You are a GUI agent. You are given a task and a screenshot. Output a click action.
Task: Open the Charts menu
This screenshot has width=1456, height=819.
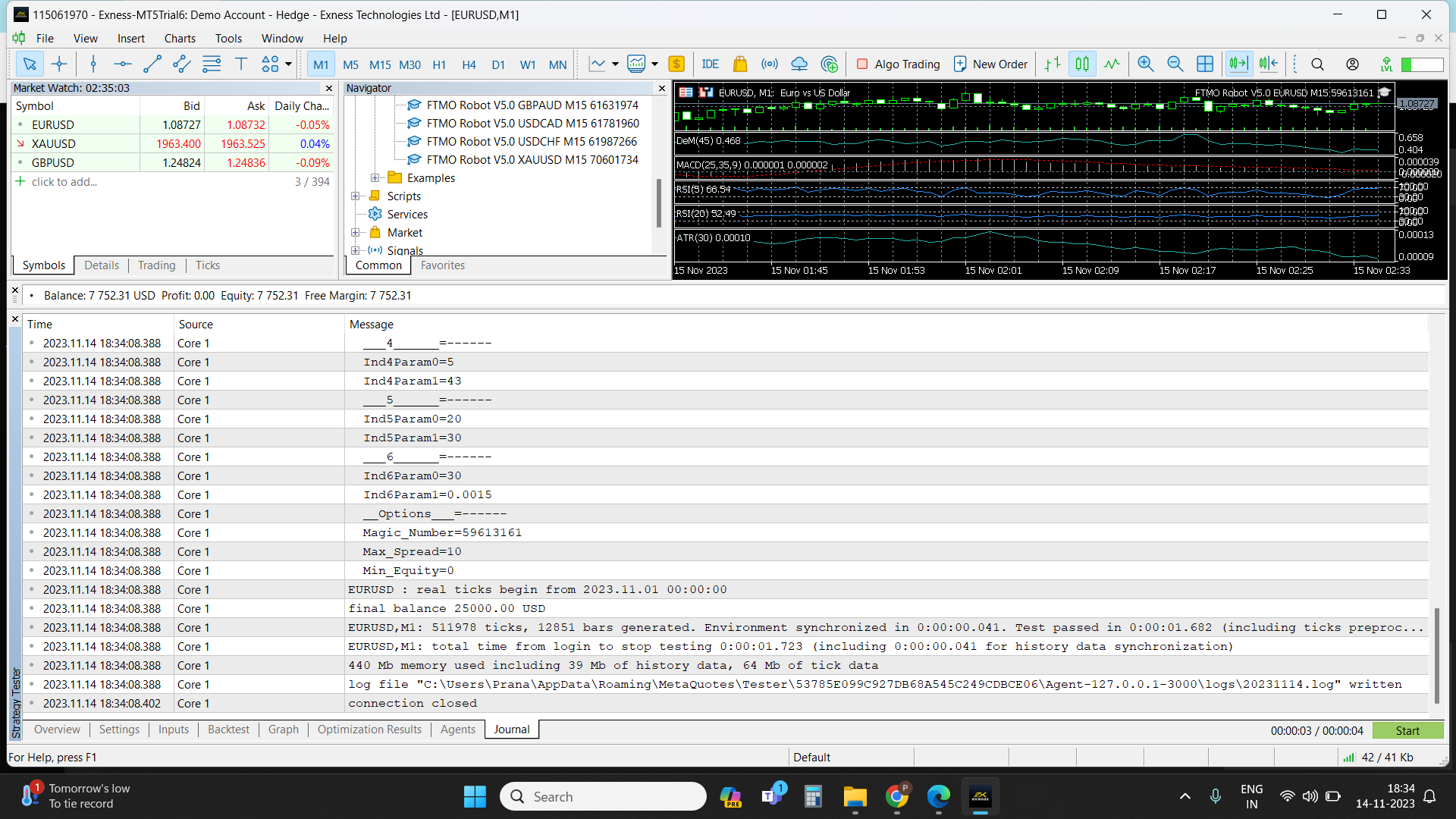point(180,39)
